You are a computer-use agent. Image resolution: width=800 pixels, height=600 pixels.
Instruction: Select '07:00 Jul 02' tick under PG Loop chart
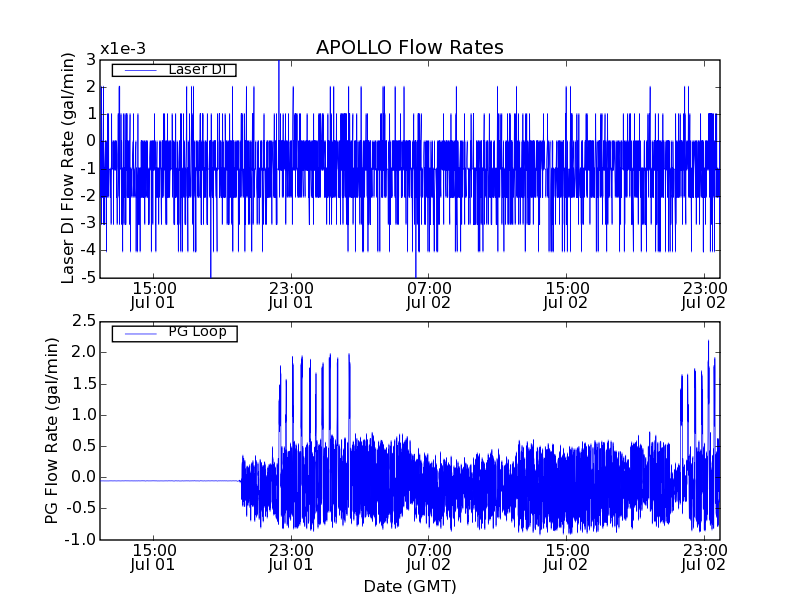pyautogui.click(x=429, y=558)
